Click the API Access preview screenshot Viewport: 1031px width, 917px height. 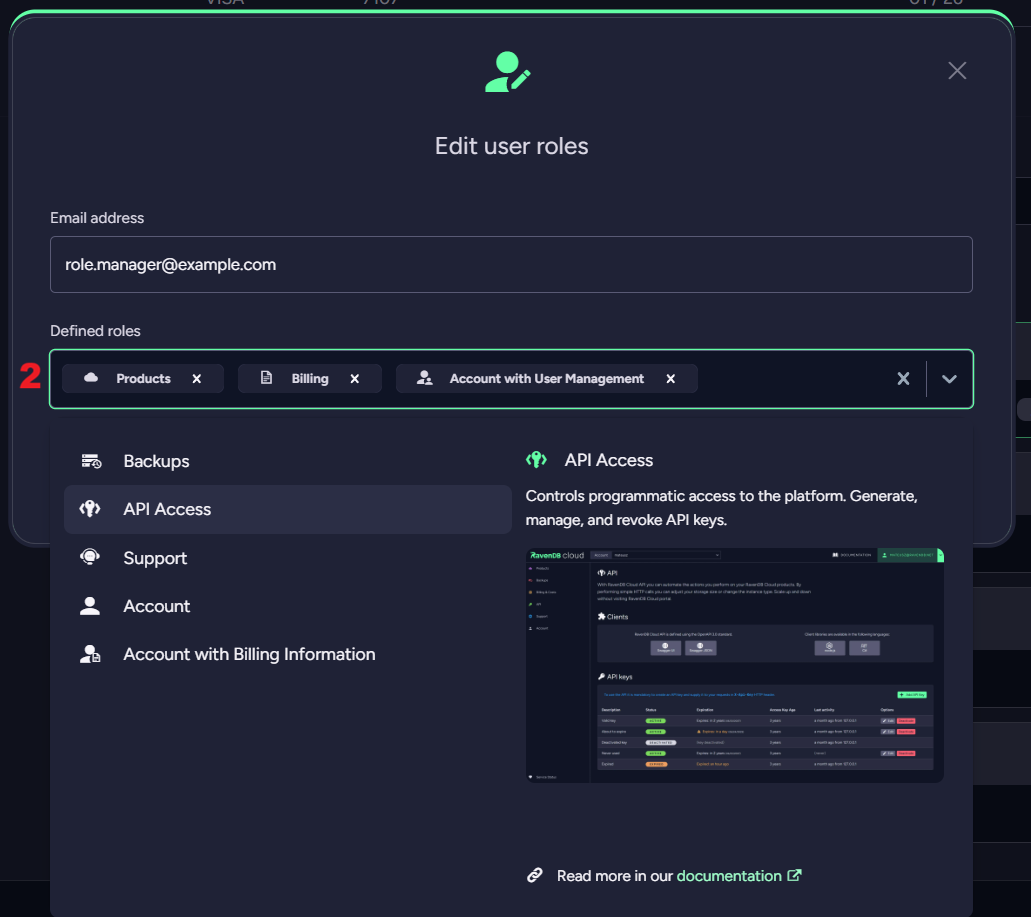click(735, 665)
